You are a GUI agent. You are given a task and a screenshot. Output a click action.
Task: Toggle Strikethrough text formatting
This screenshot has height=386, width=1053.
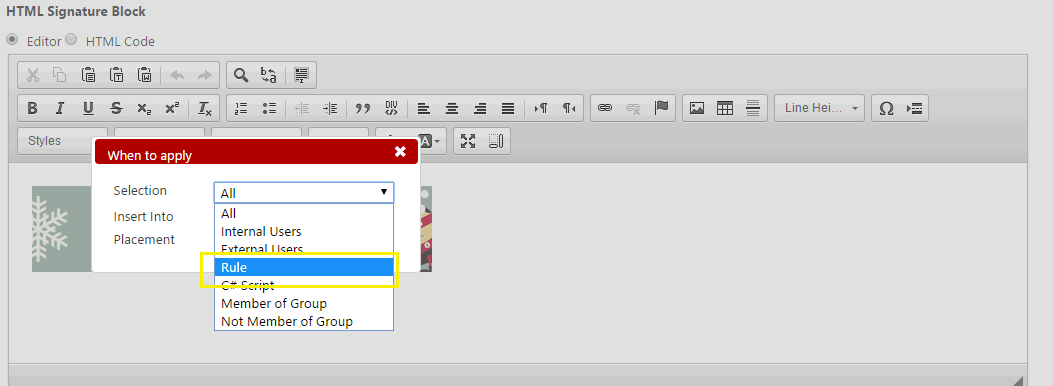(116, 108)
